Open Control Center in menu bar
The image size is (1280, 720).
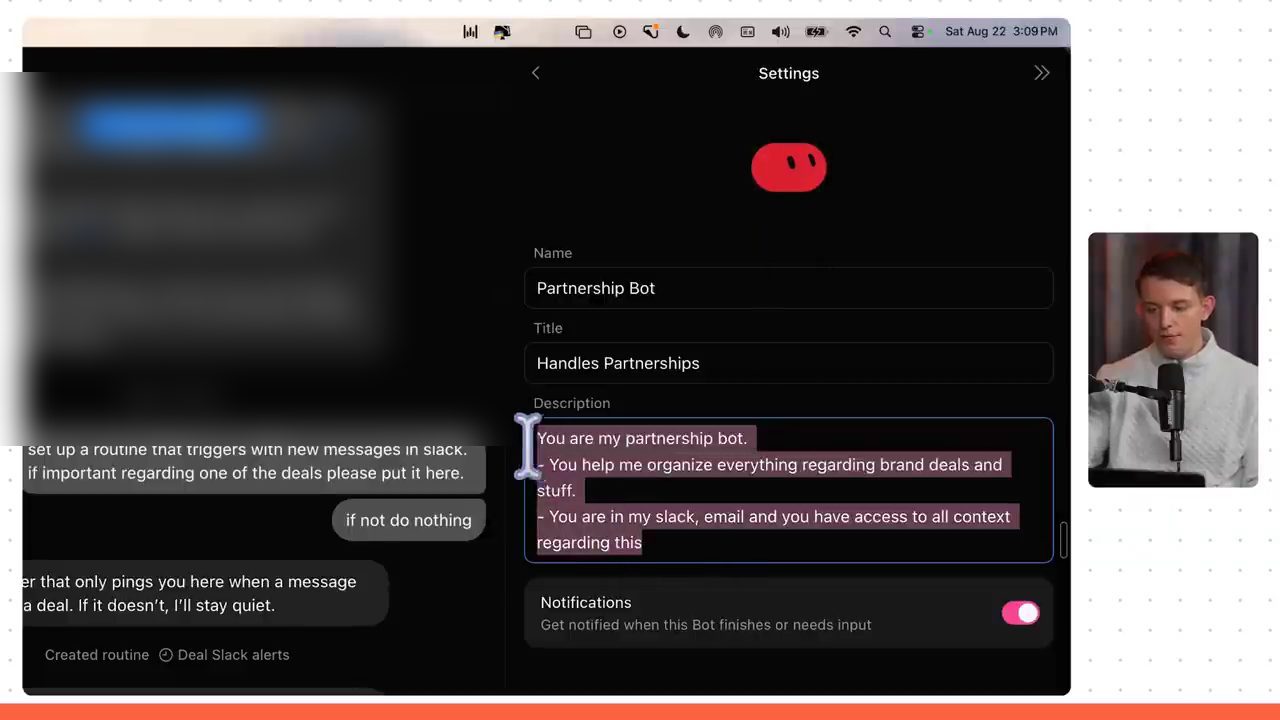point(917,32)
